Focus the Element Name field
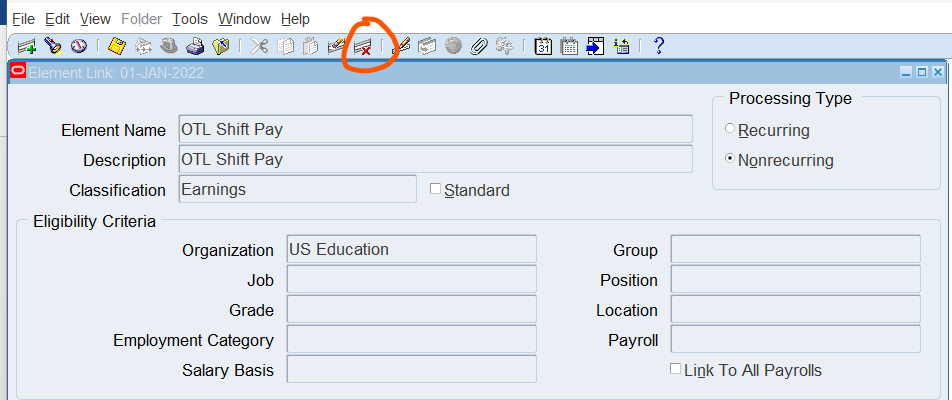 435,129
